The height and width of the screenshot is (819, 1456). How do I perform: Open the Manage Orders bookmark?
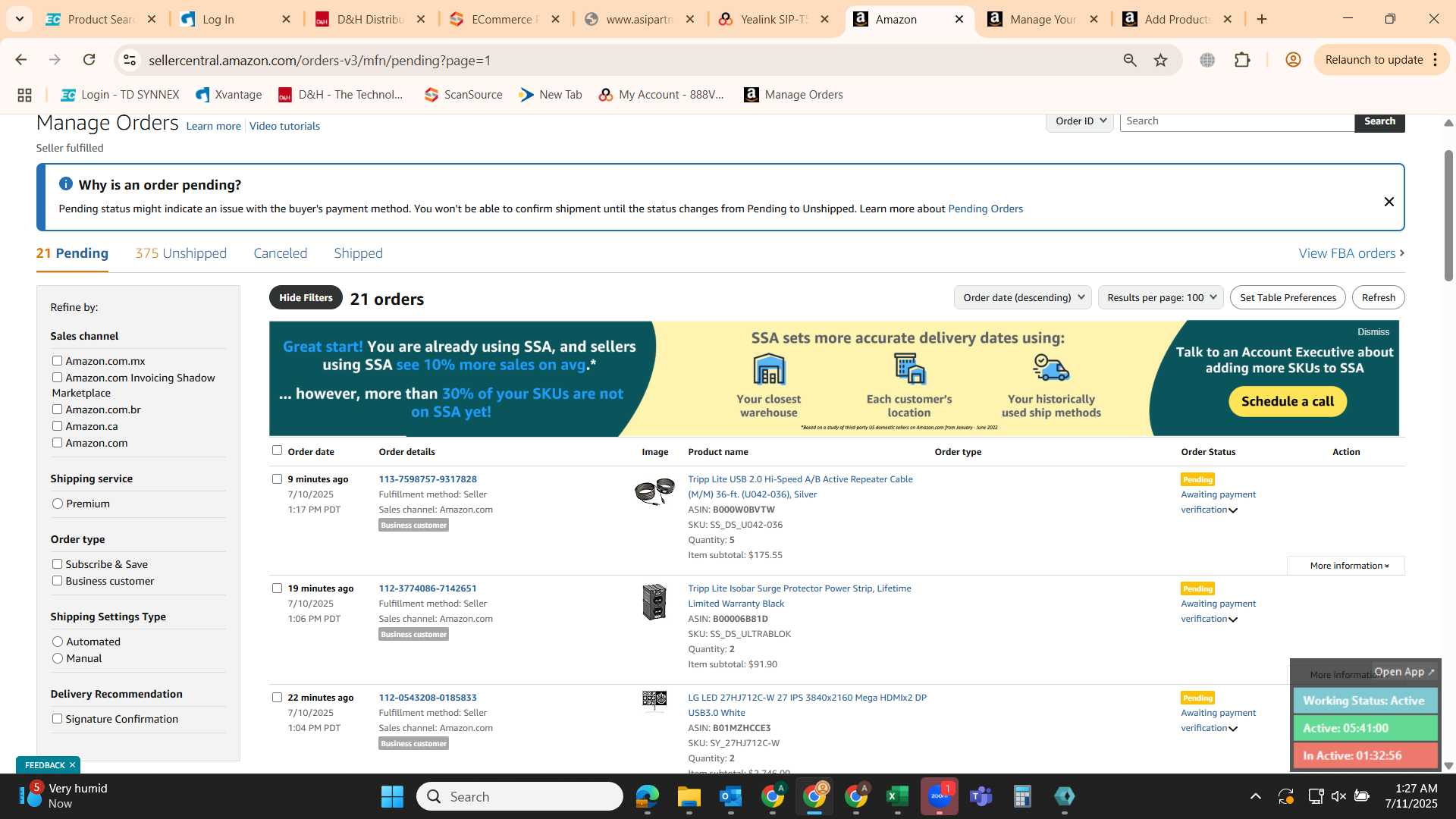pyautogui.click(x=793, y=95)
